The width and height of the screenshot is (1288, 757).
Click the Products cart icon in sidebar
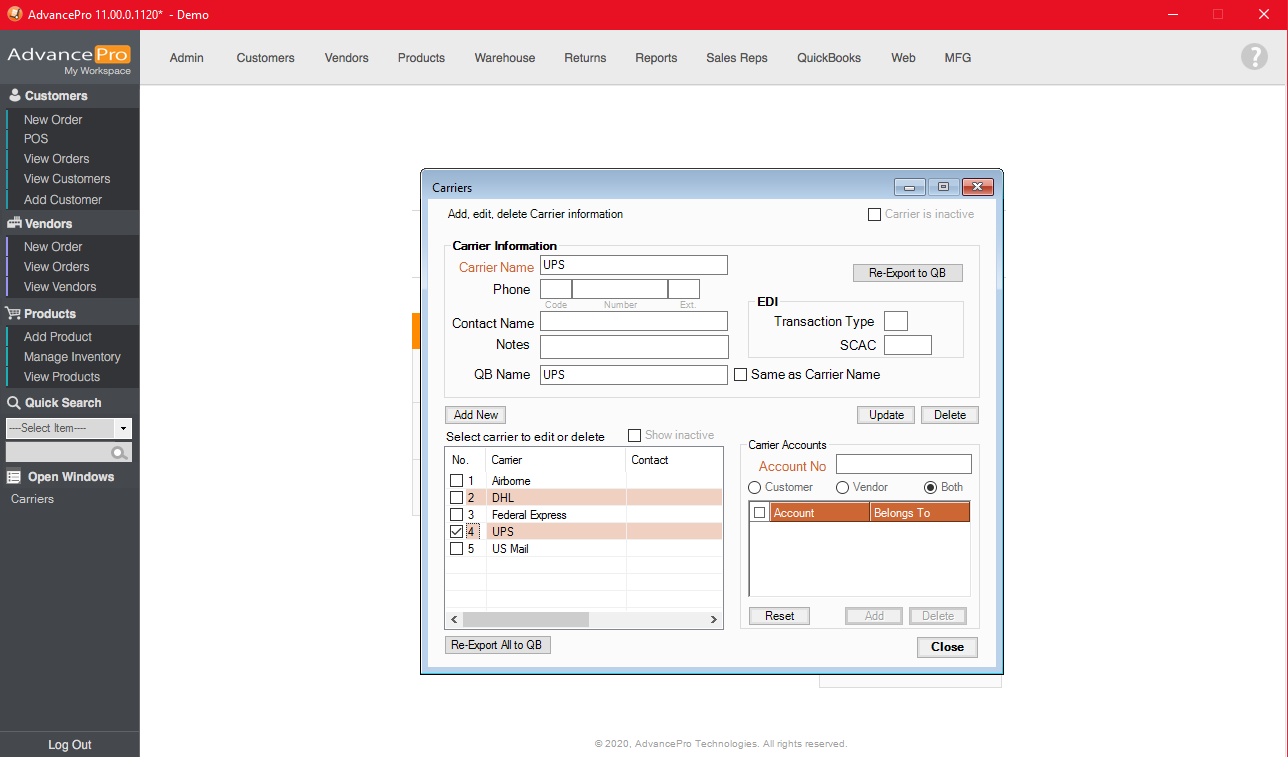point(14,314)
